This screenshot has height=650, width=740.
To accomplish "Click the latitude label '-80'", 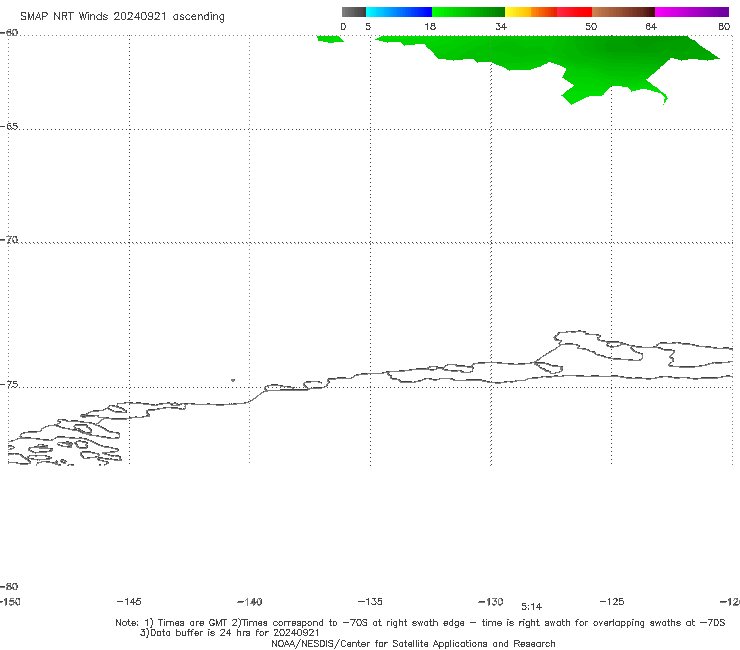I will tap(9, 587).
